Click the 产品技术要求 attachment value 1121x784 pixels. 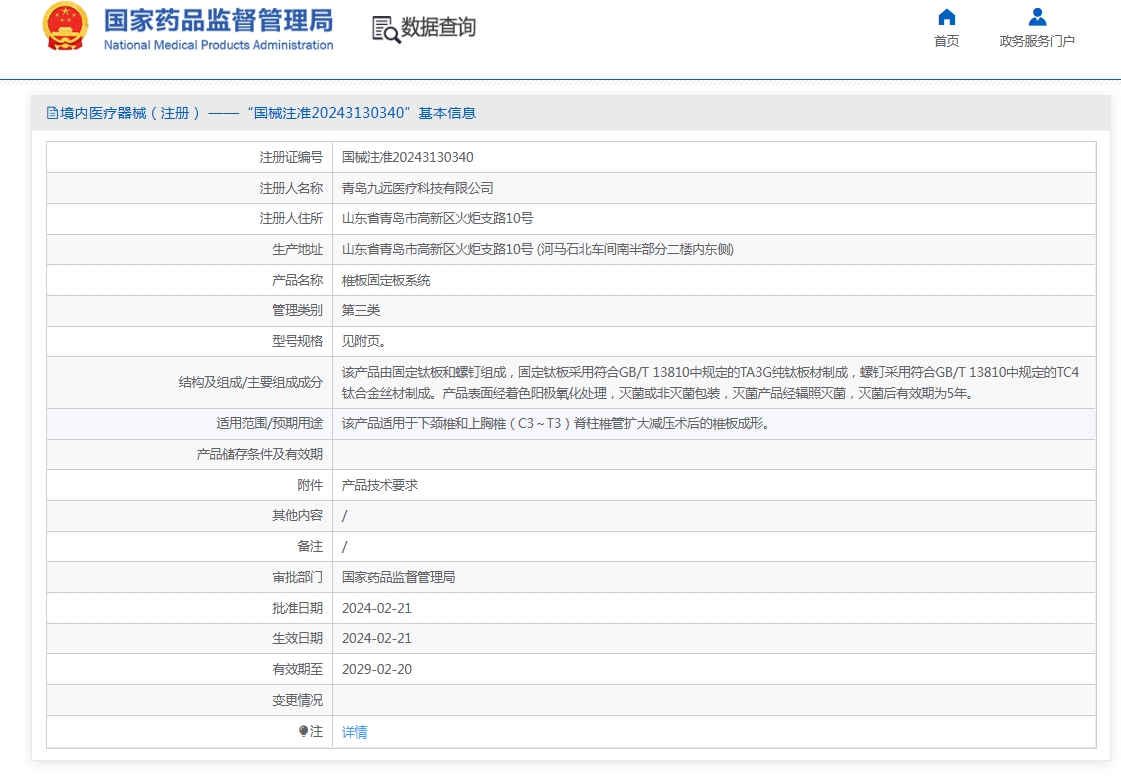pyautogui.click(x=380, y=485)
